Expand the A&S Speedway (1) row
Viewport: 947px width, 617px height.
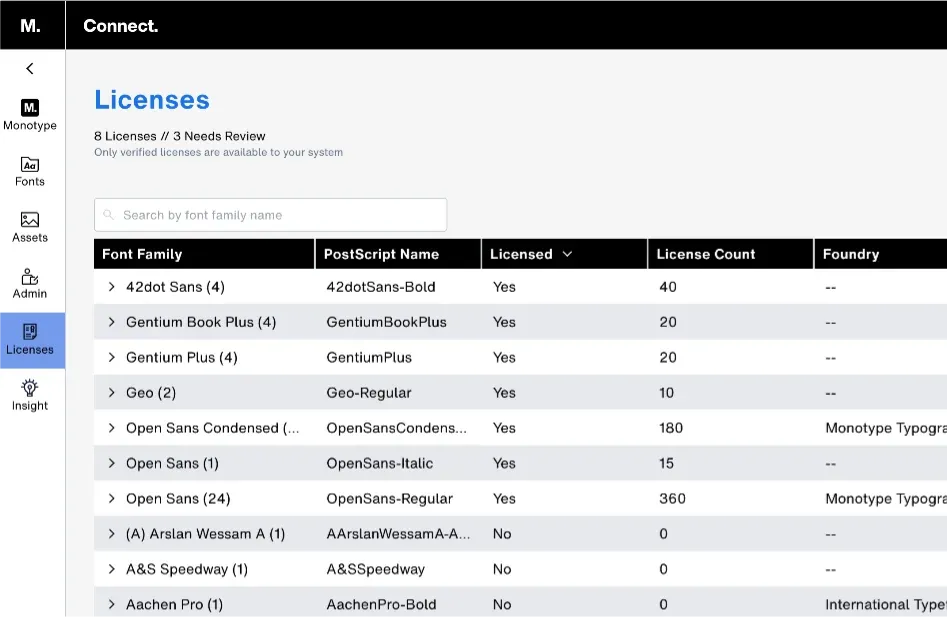pyautogui.click(x=111, y=569)
